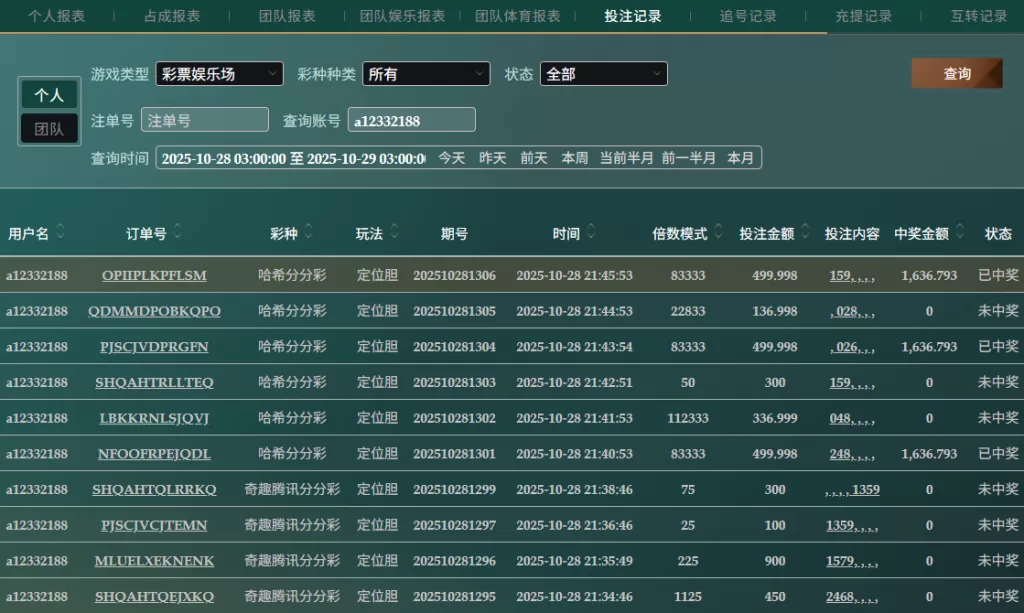
Task: Sort records by 时间 column icon
Action: (591, 233)
